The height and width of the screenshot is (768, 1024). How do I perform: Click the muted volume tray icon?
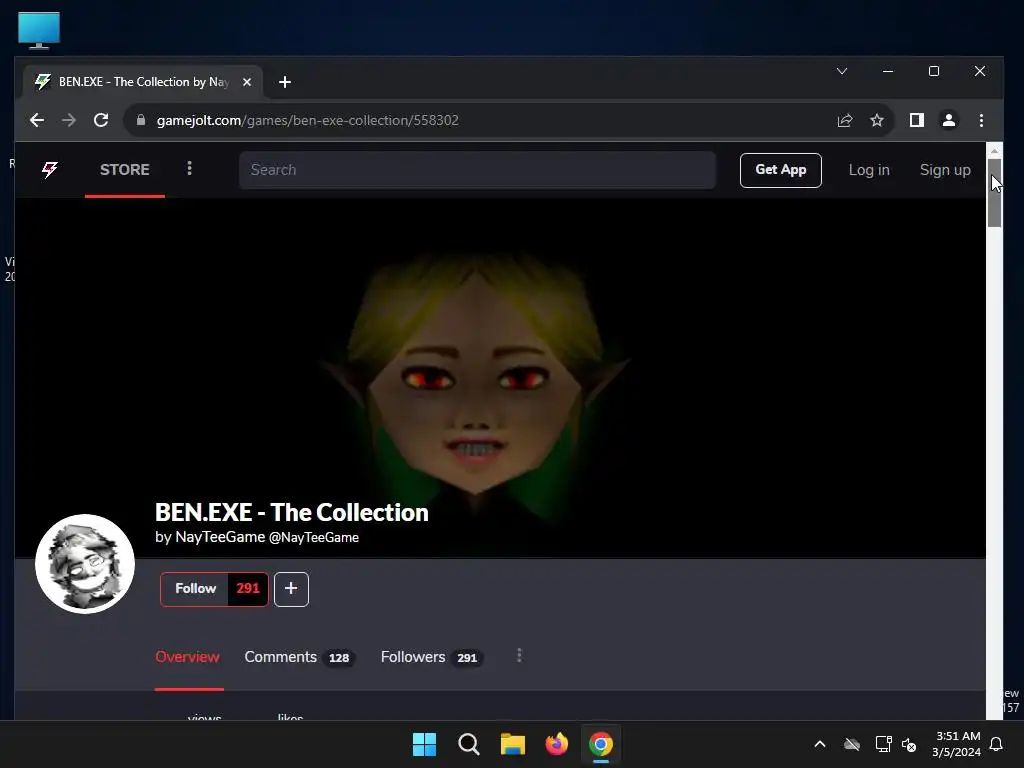pyautogui.click(x=908, y=744)
